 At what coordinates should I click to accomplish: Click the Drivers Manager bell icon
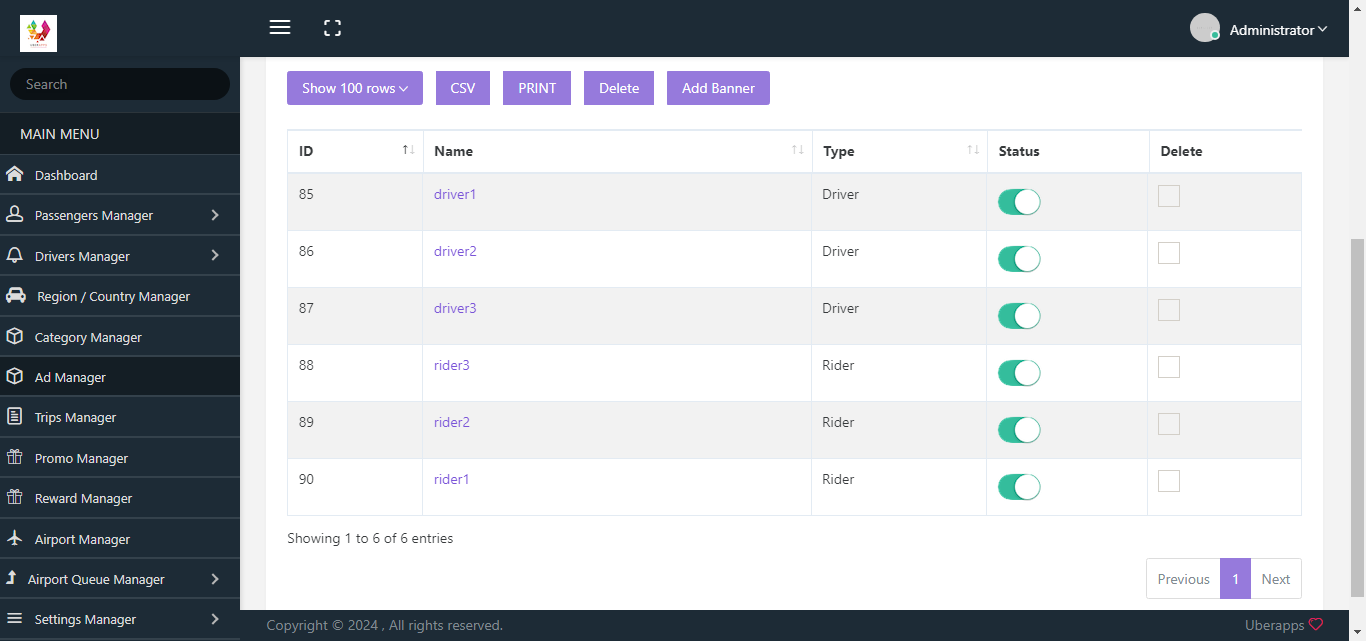[15, 256]
